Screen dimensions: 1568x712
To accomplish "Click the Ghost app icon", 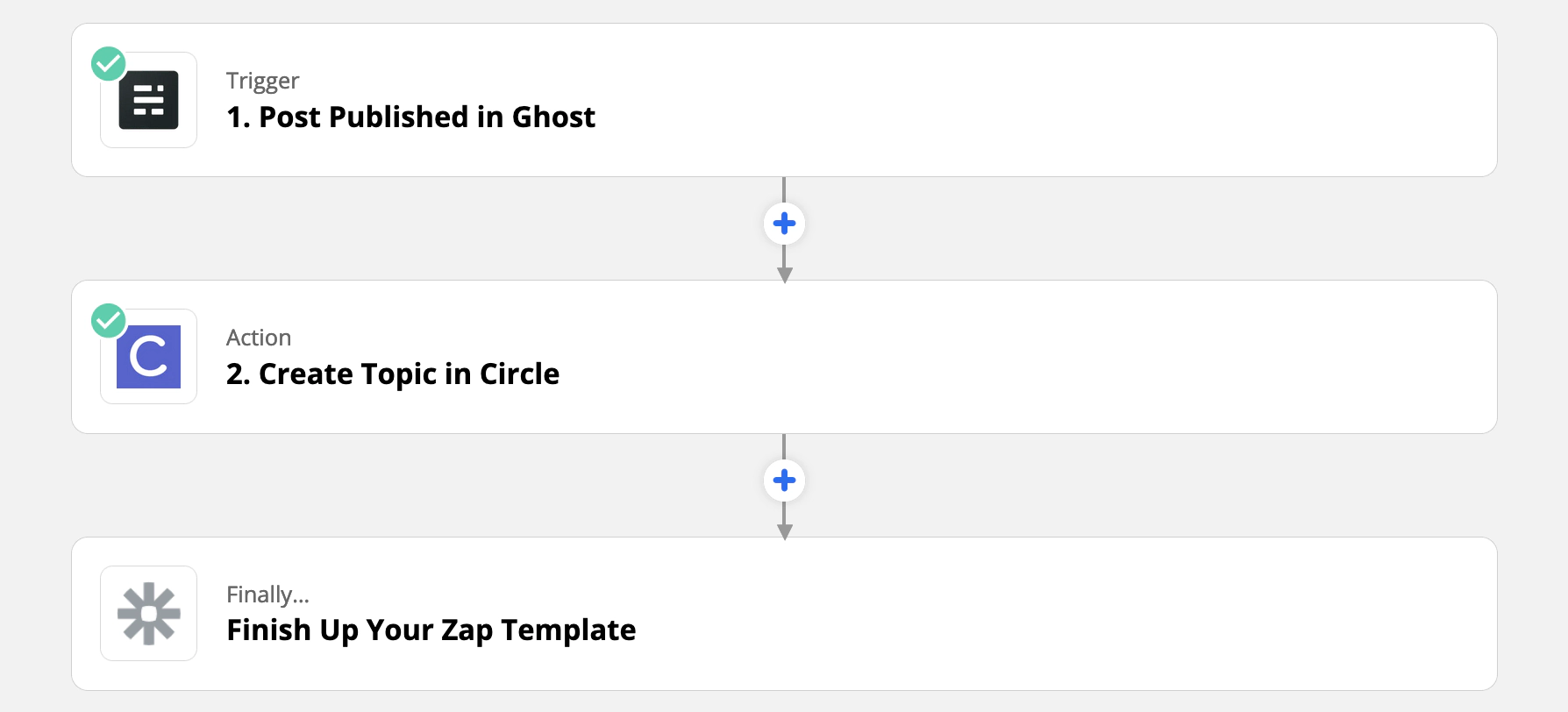I will [x=148, y=100].
